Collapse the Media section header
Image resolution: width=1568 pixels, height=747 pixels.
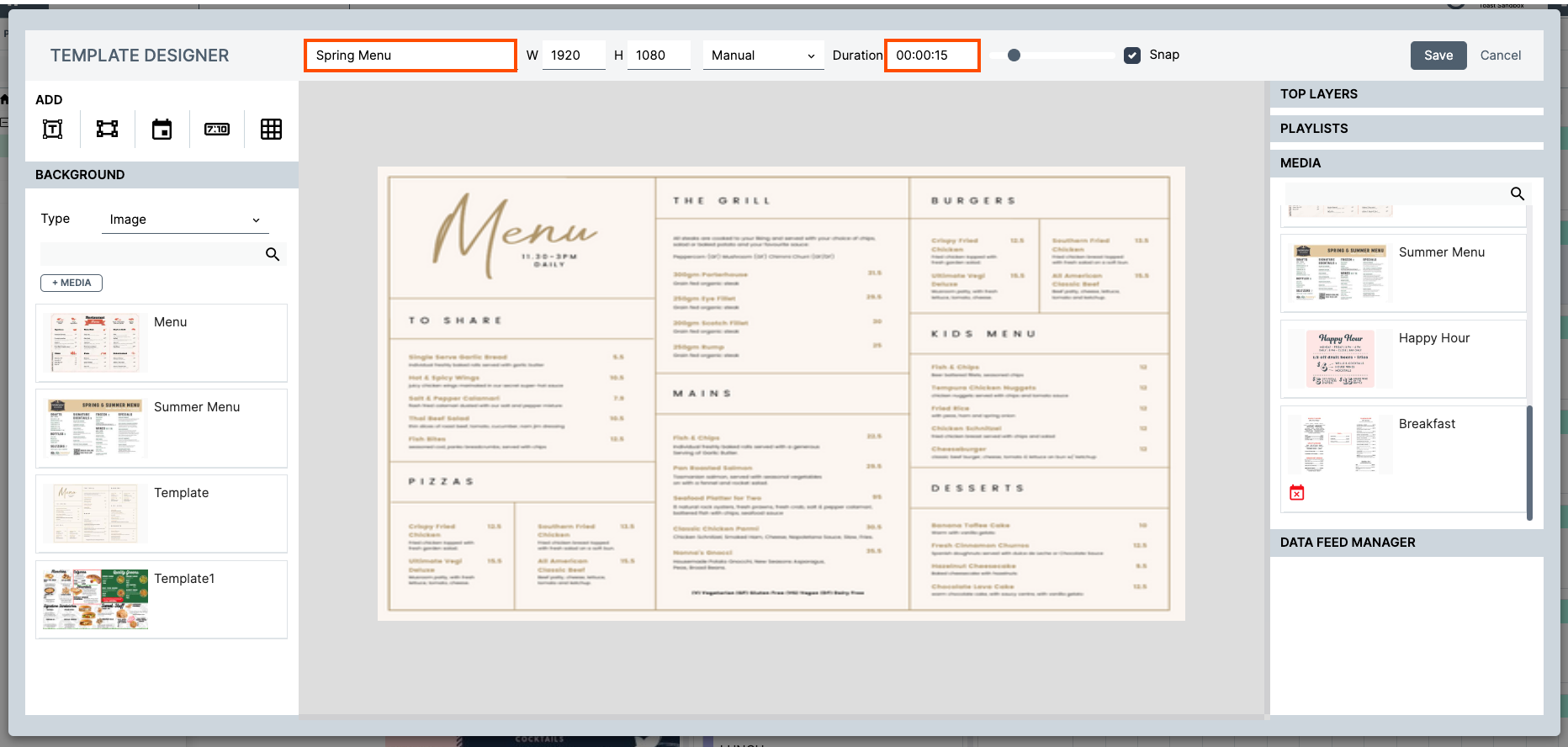click(1406, 163)
